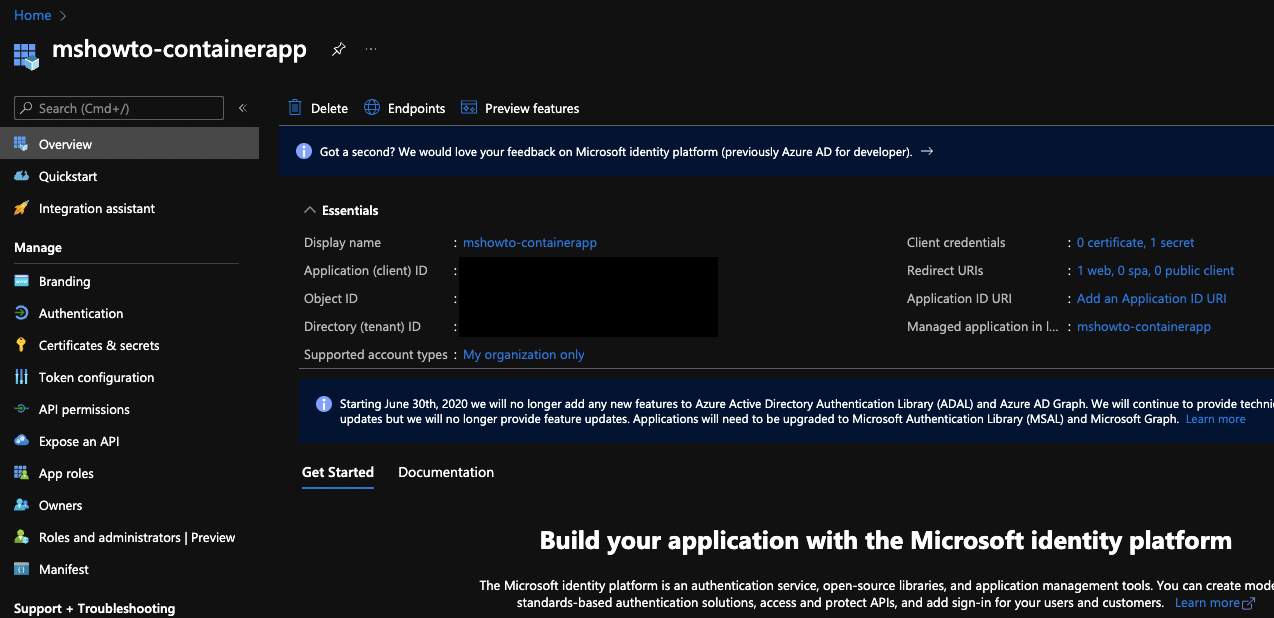
Task: Collapse the sidebar with the double chevron
Action: pyautogui.click(x=242, y=108)
